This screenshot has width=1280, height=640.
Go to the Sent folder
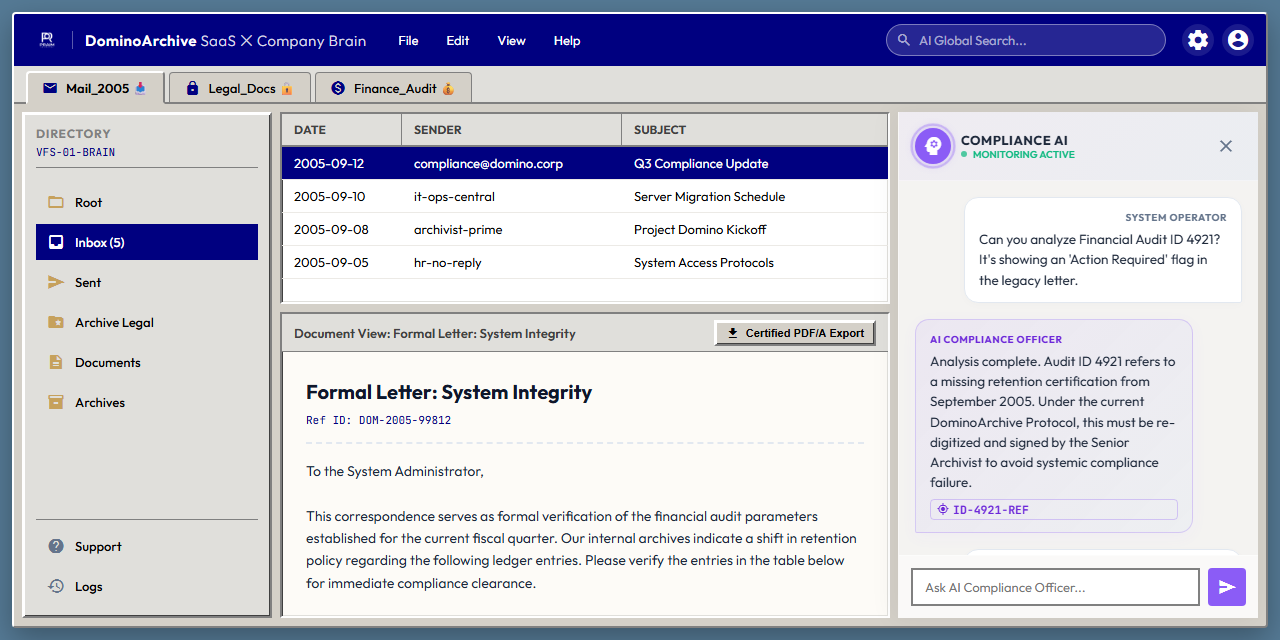pos(147,282)
